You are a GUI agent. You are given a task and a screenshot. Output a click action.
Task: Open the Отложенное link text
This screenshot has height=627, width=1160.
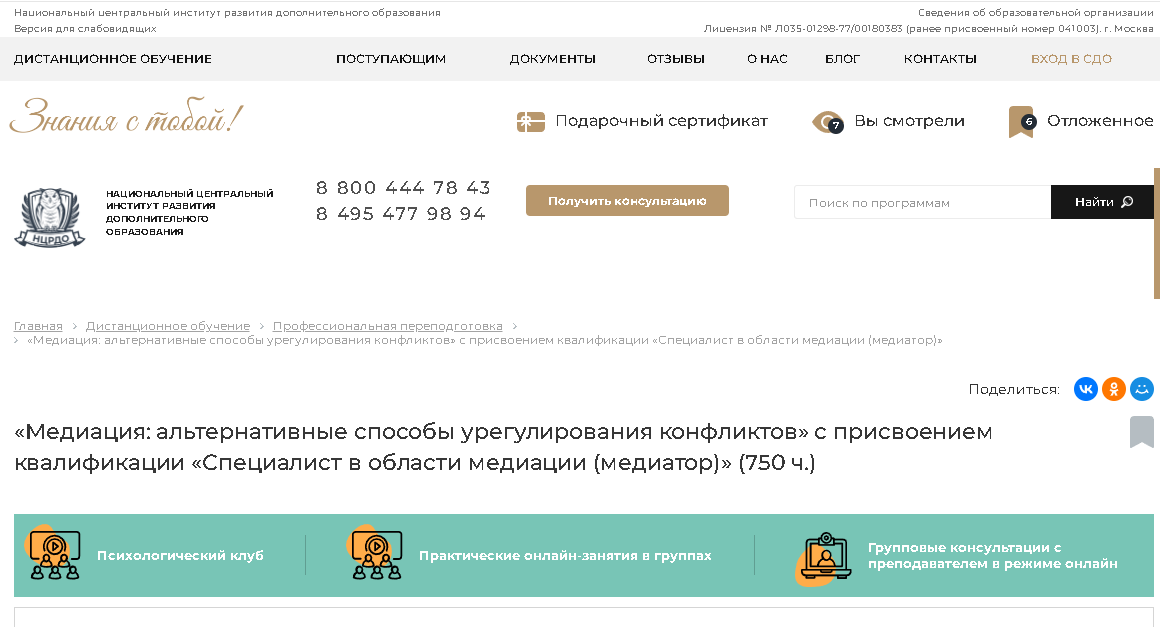(1100, 121)
